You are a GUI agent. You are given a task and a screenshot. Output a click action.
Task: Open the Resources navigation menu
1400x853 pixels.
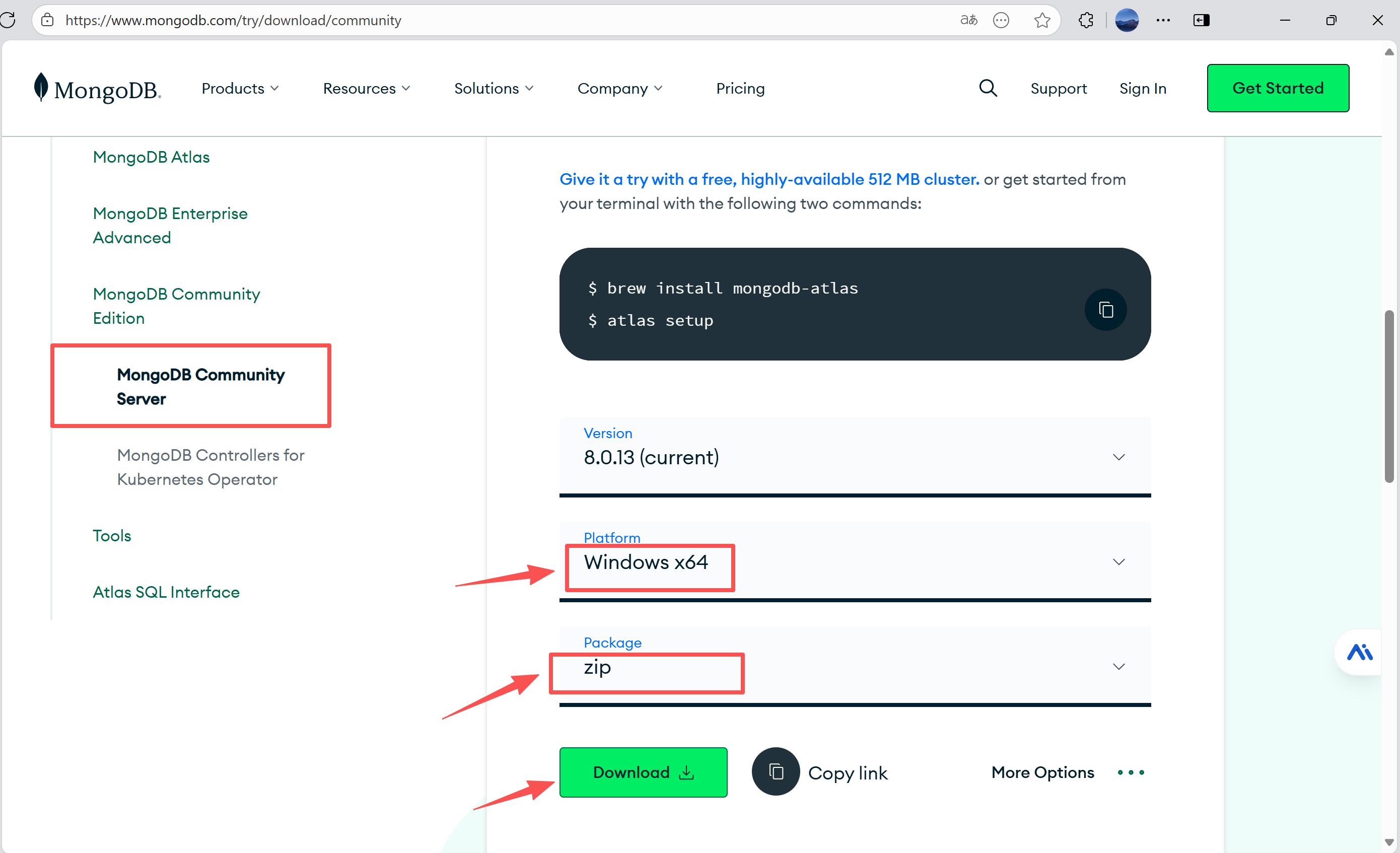pyautogui.click(x=366, y=89)
